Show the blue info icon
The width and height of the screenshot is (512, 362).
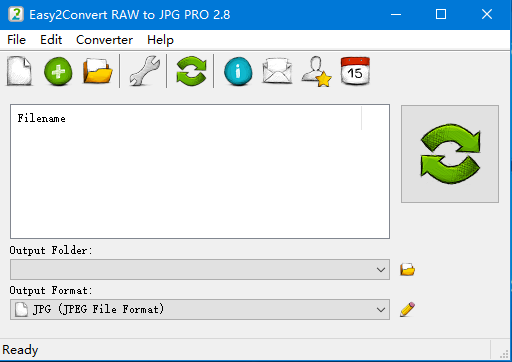click(238, 71)
